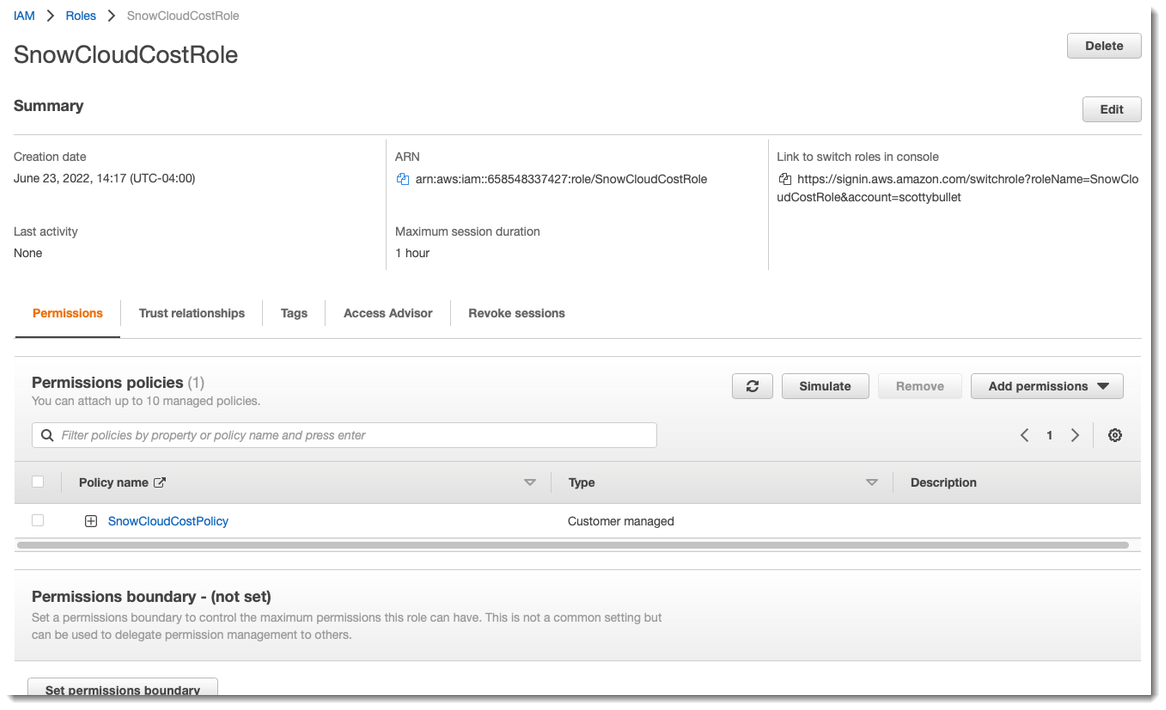Open the Access Advisor tab

(387, 314)
